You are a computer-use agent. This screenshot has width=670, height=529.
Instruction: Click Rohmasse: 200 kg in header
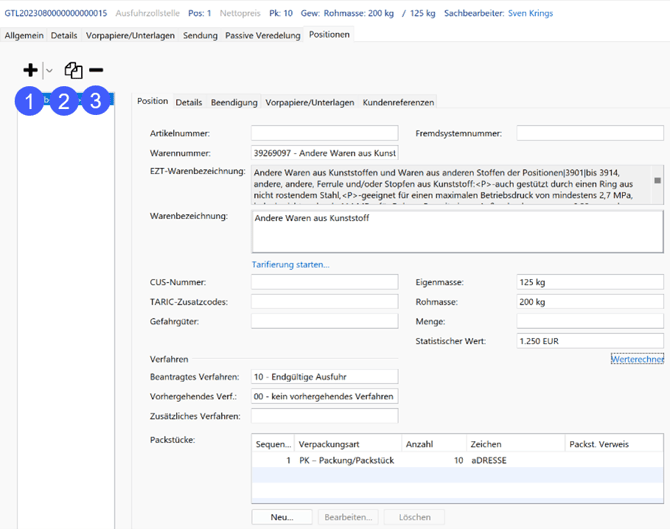click(359, 13)
